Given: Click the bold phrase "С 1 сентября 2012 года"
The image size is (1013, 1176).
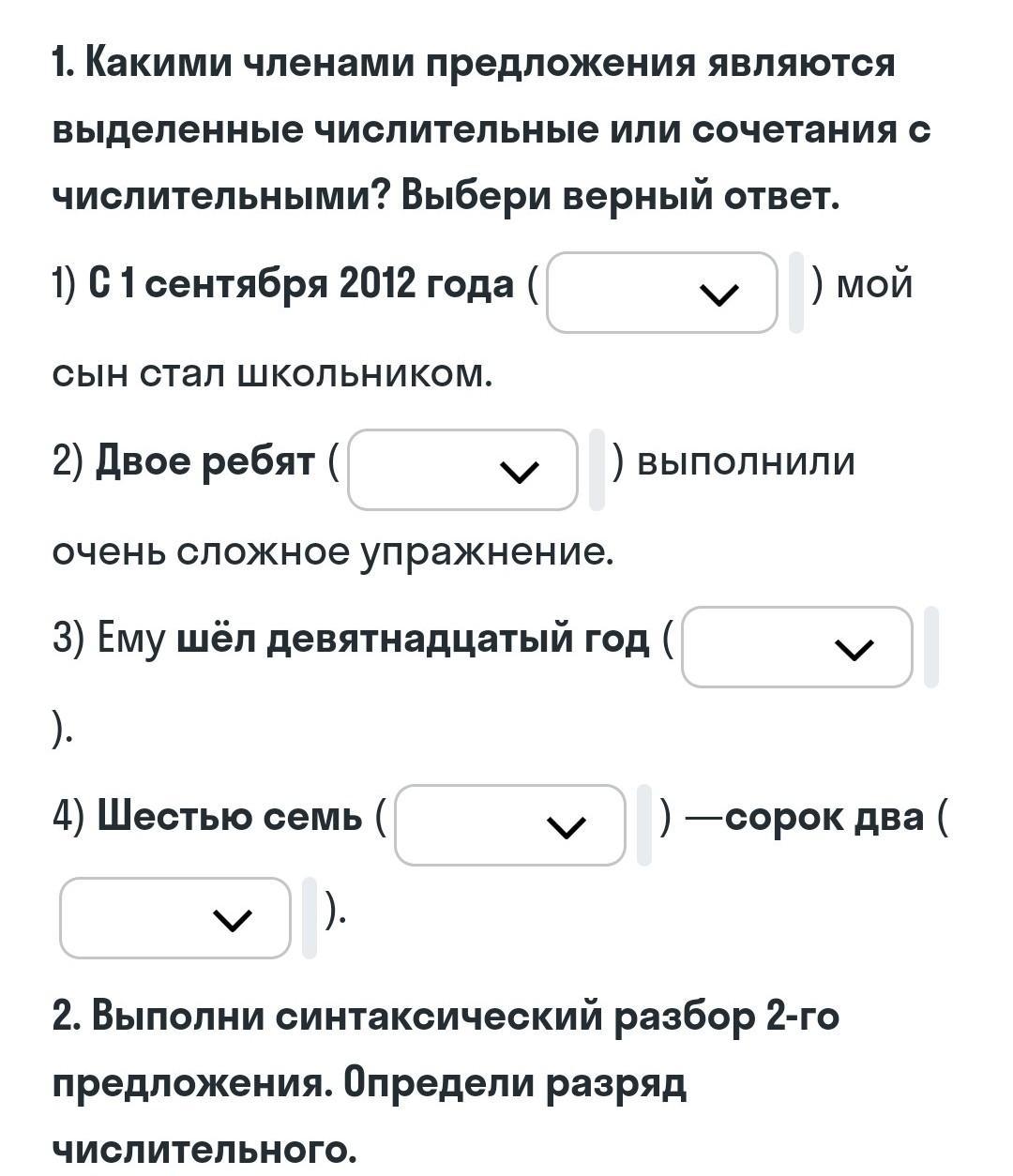Looking at the screenshot, I should (301, 283).
